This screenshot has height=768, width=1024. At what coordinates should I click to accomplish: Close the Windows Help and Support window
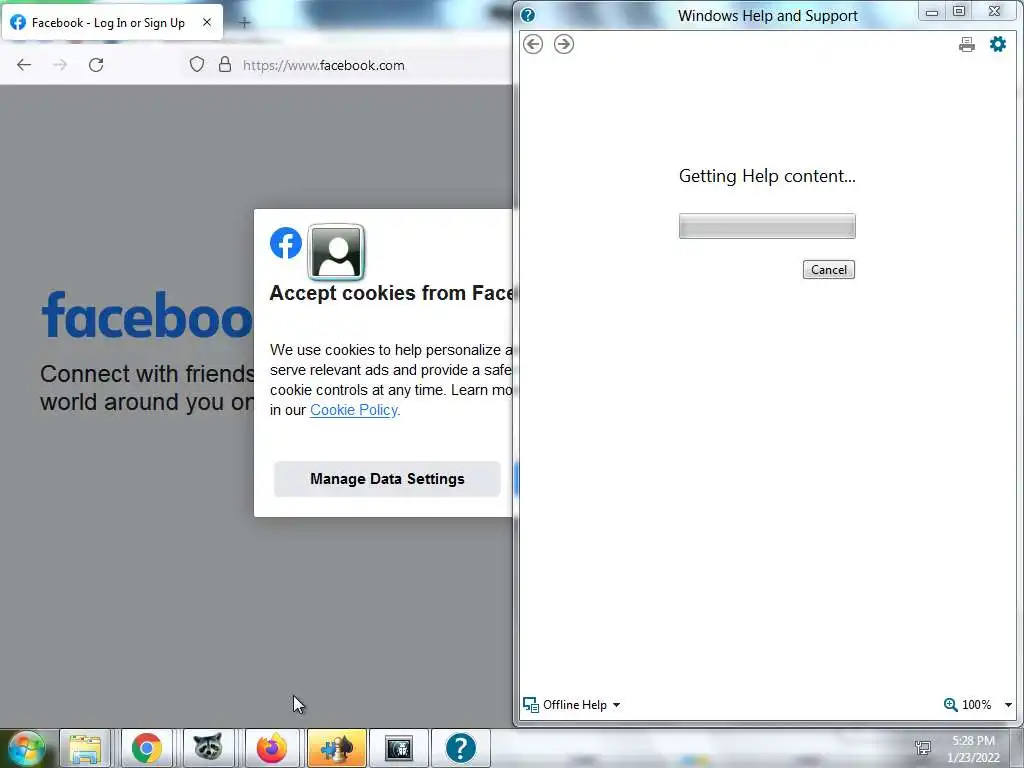pos(994,11)
